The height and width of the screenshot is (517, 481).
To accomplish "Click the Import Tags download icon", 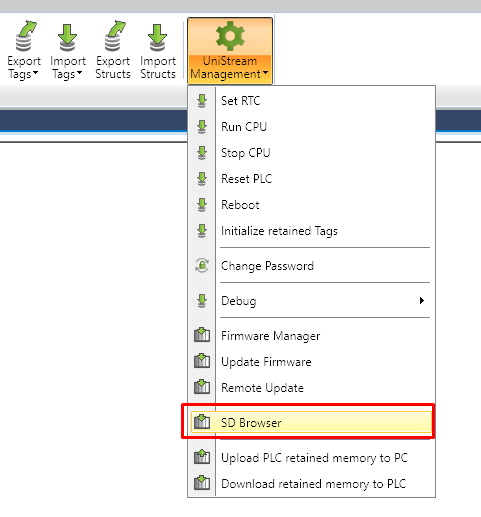I will point(68,37).
